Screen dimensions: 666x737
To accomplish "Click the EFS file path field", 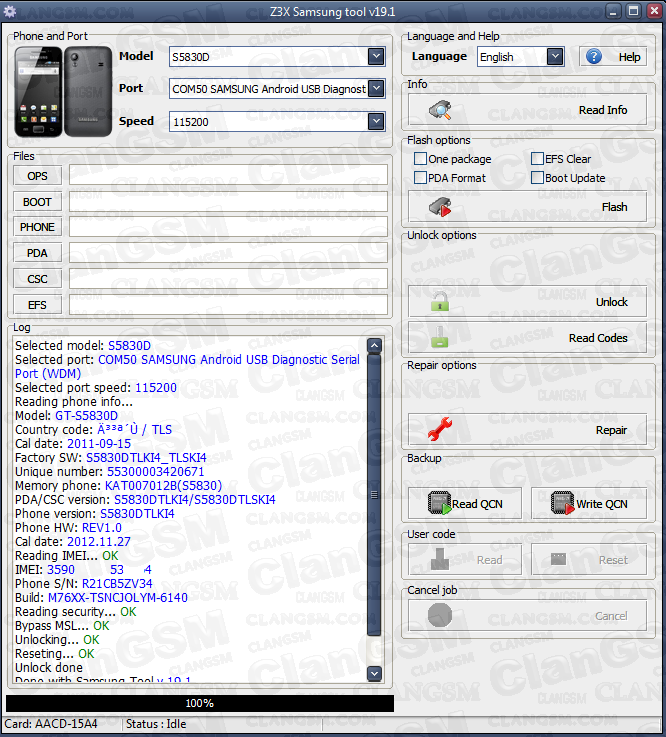I will click(228, 305).
